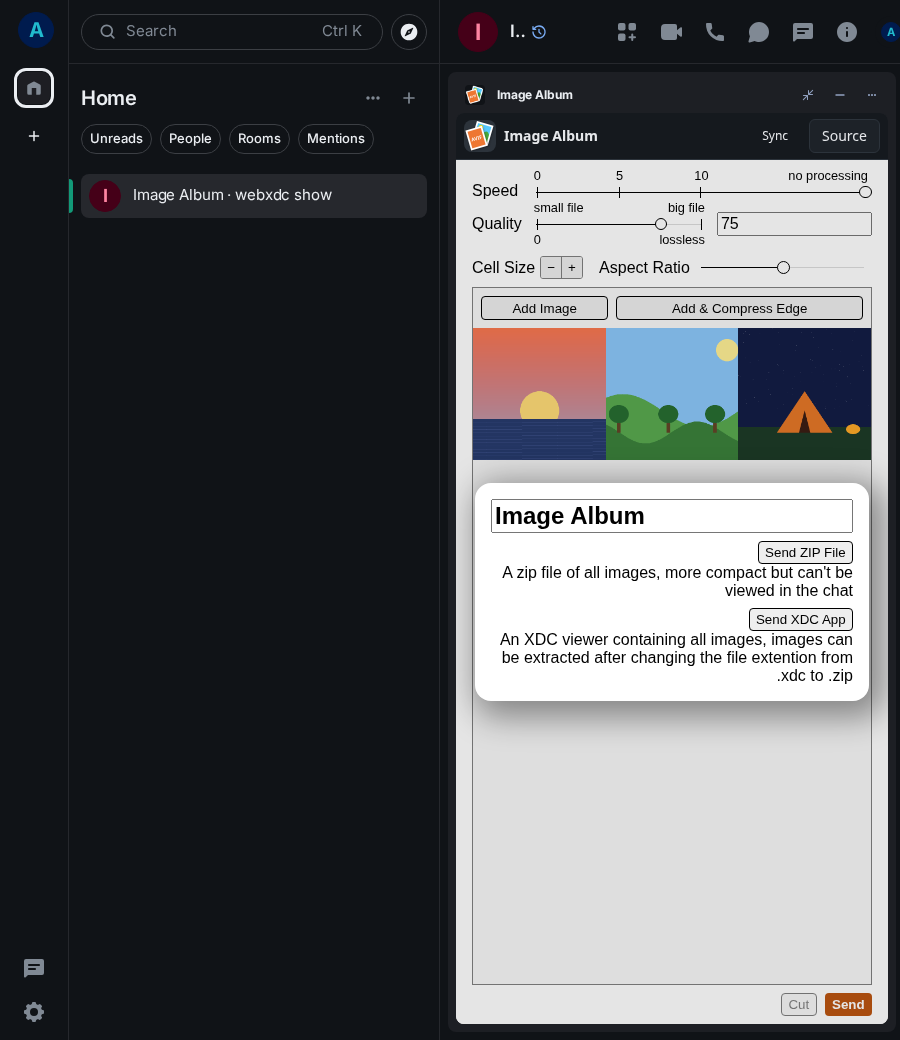Click the Quality value field showing 75
900x1040 pixels.
click(794, 224)
